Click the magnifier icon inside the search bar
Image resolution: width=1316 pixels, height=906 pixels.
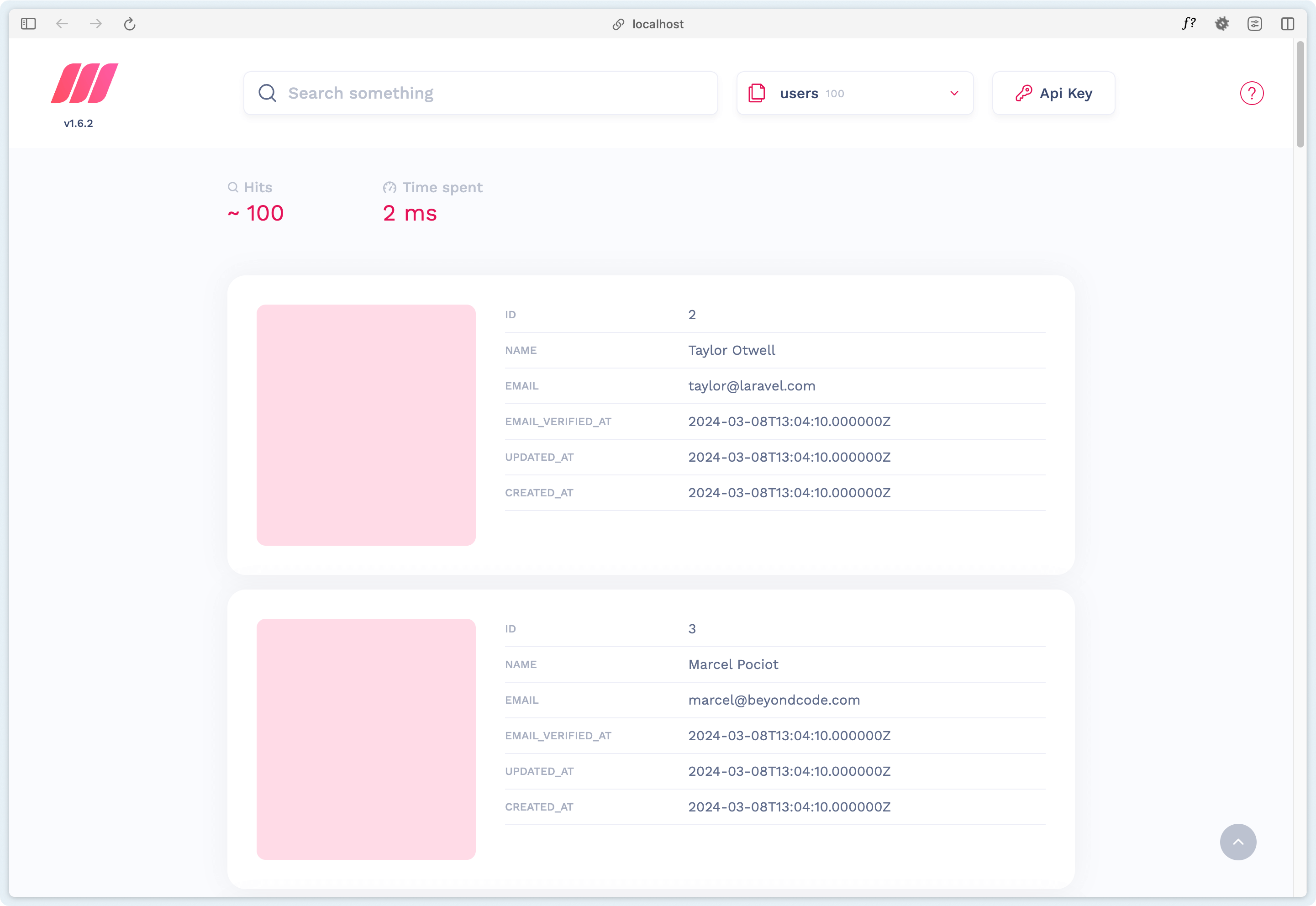(x=267, y=93)
